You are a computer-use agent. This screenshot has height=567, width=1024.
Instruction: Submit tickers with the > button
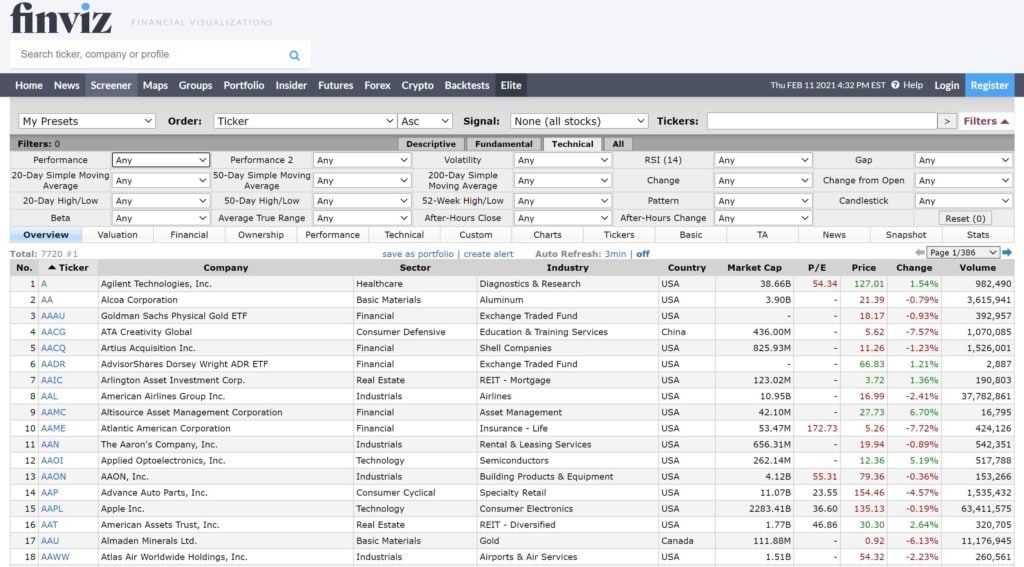click(x=947, y=121)
